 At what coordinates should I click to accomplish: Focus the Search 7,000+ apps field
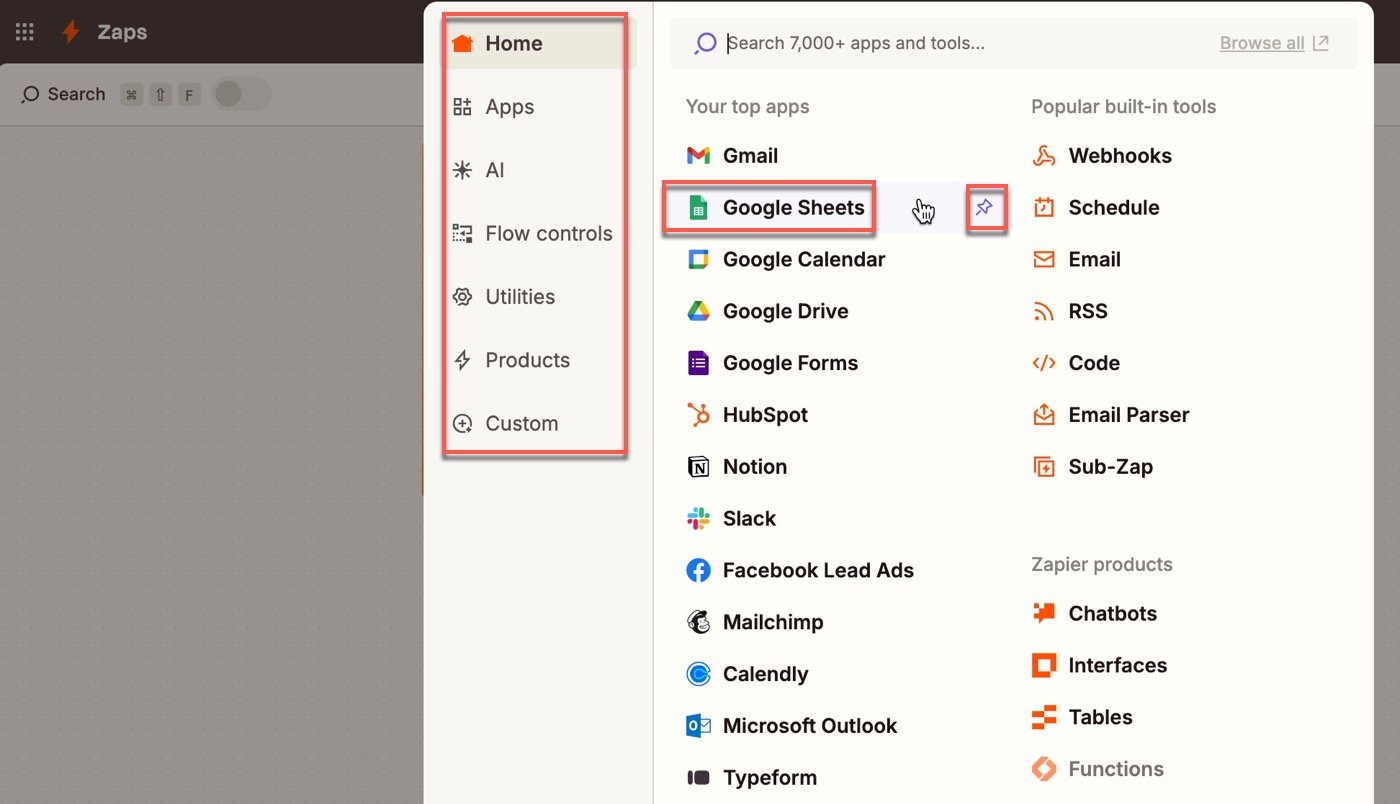[1014, 43]
